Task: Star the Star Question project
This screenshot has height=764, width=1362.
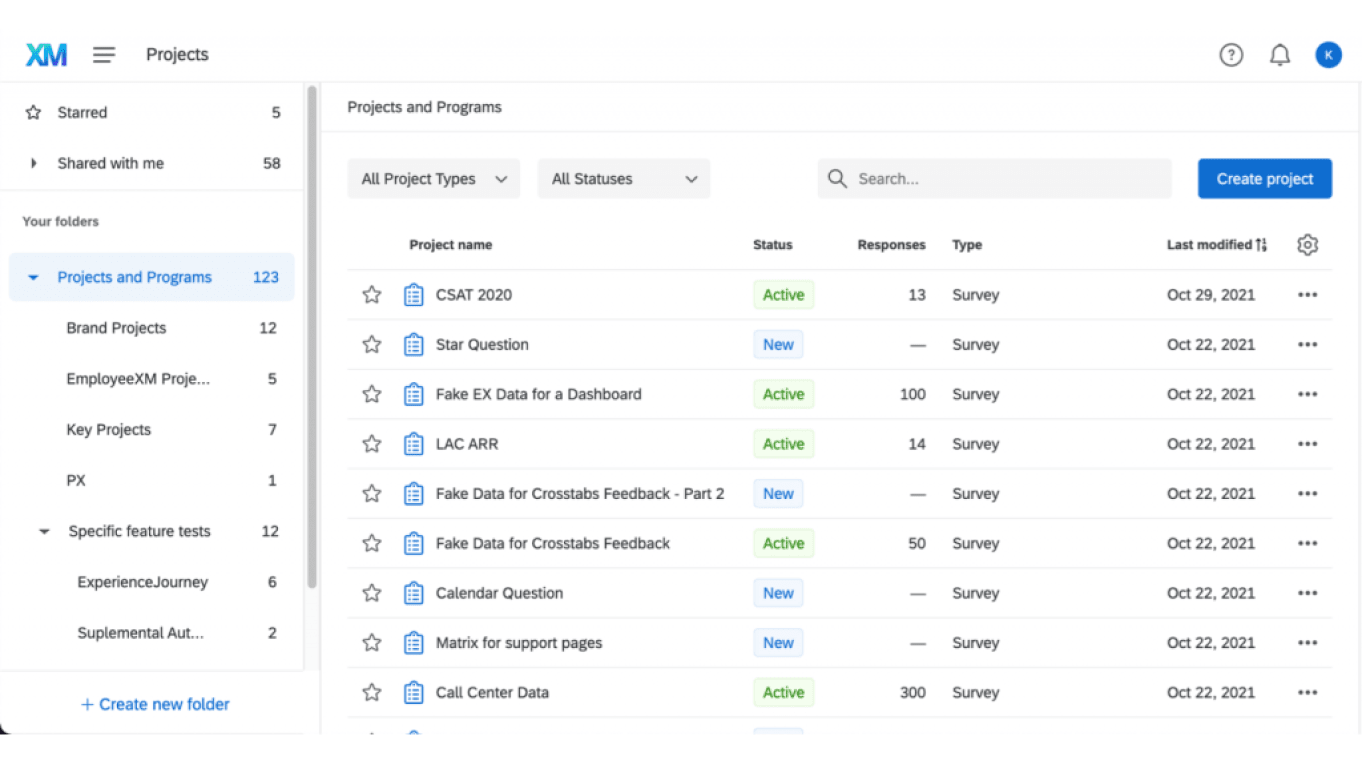Action: (371, 344)
